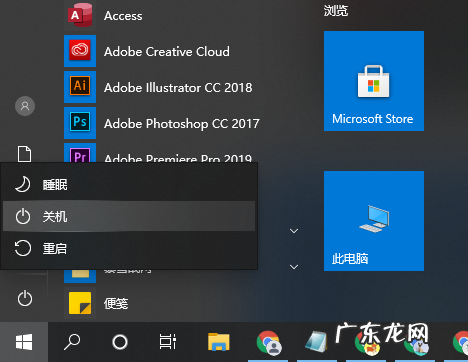Open taskbar search magnifier
Image resolution: width=468 pixels, height=362 pixels.
pyautogui.click(x=72, y=342)
